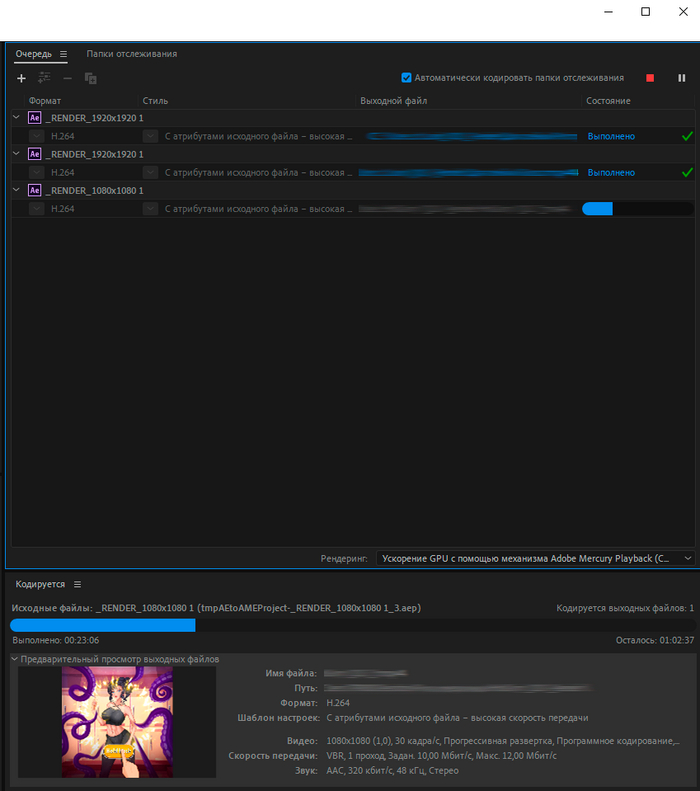700x791 pixels.
Task: Click output file path in third row
Action: click(x=465, y=209)
